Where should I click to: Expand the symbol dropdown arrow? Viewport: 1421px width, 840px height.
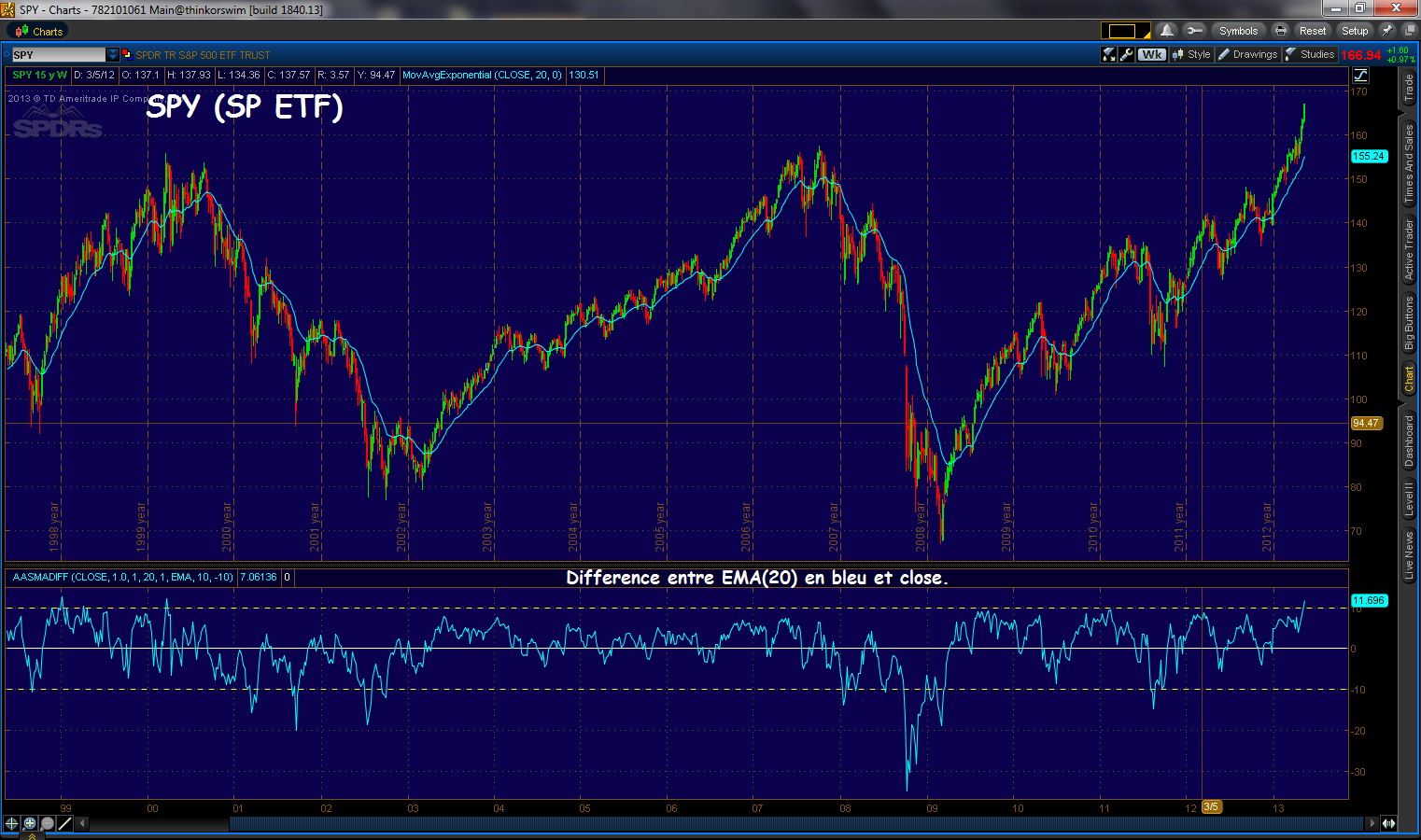[113, 55]
